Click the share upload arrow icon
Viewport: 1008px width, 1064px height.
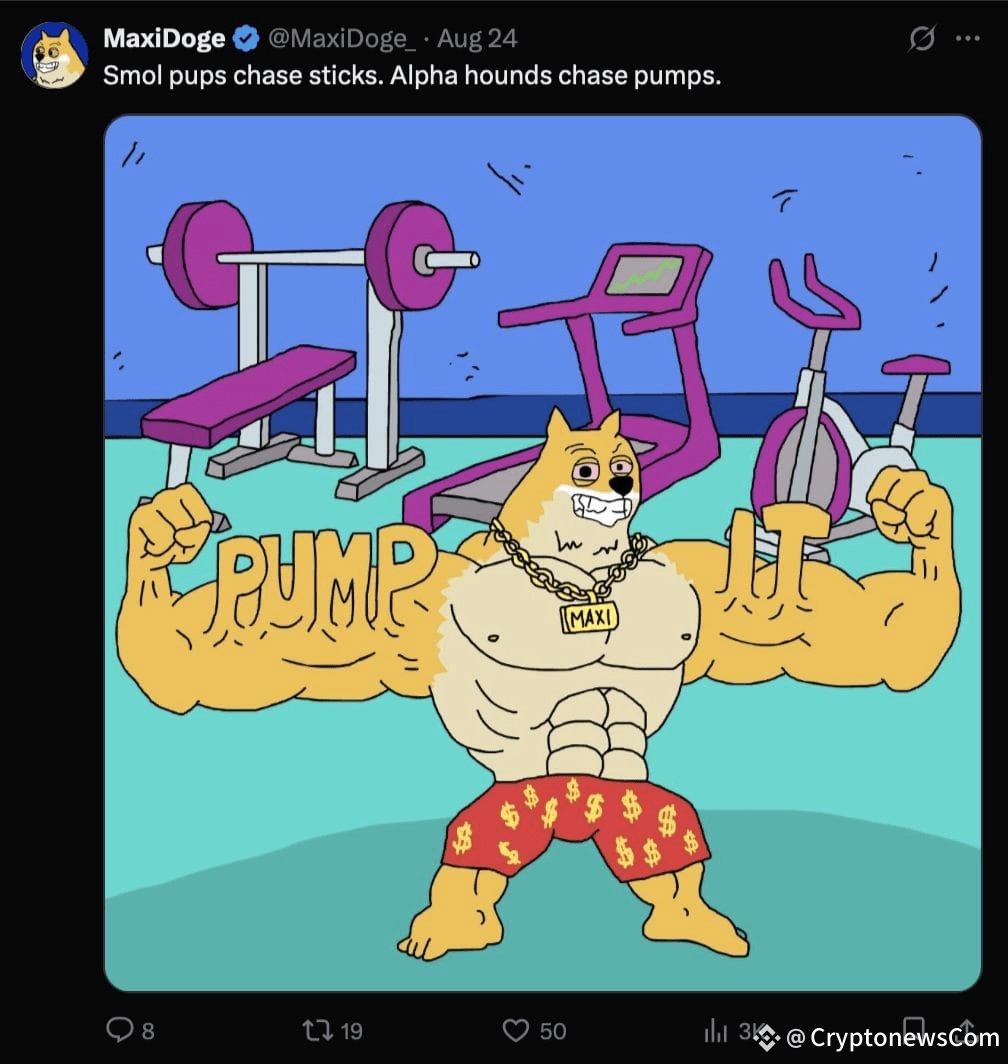click(x=967, y=1027)
